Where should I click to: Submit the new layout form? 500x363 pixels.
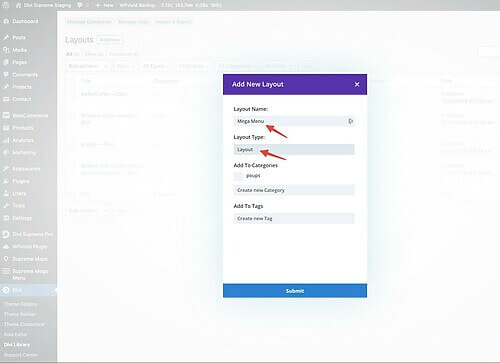click(295, 291)
